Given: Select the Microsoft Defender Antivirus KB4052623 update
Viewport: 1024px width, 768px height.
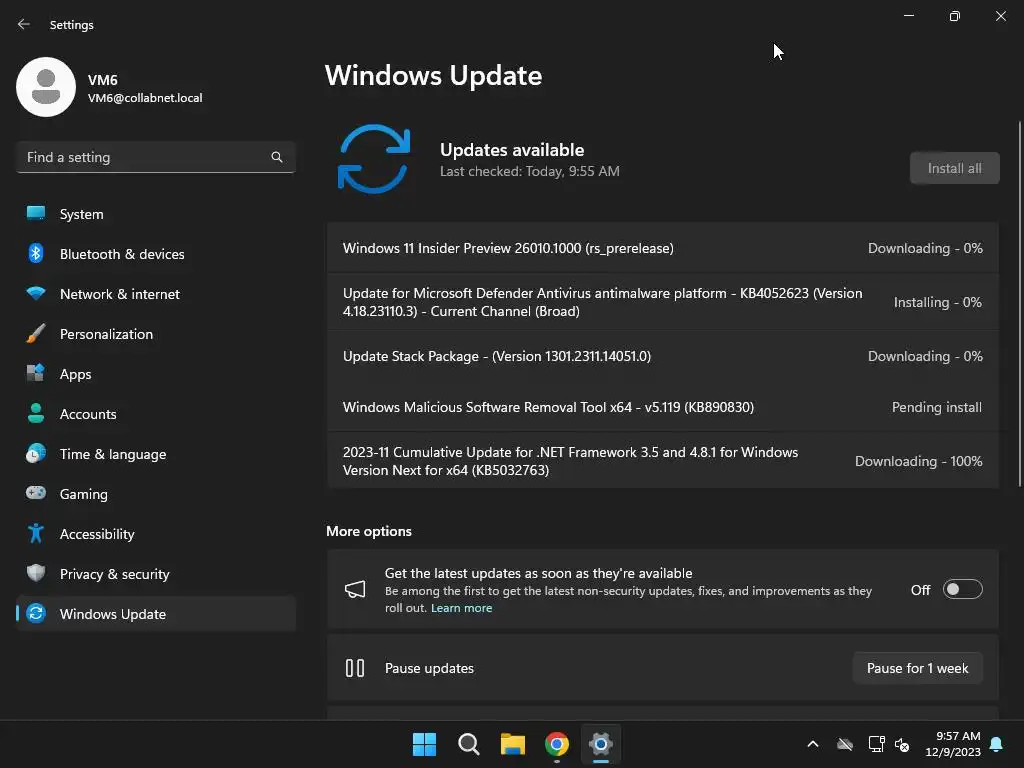Looking at the screenshot, I should coord(663,302).
